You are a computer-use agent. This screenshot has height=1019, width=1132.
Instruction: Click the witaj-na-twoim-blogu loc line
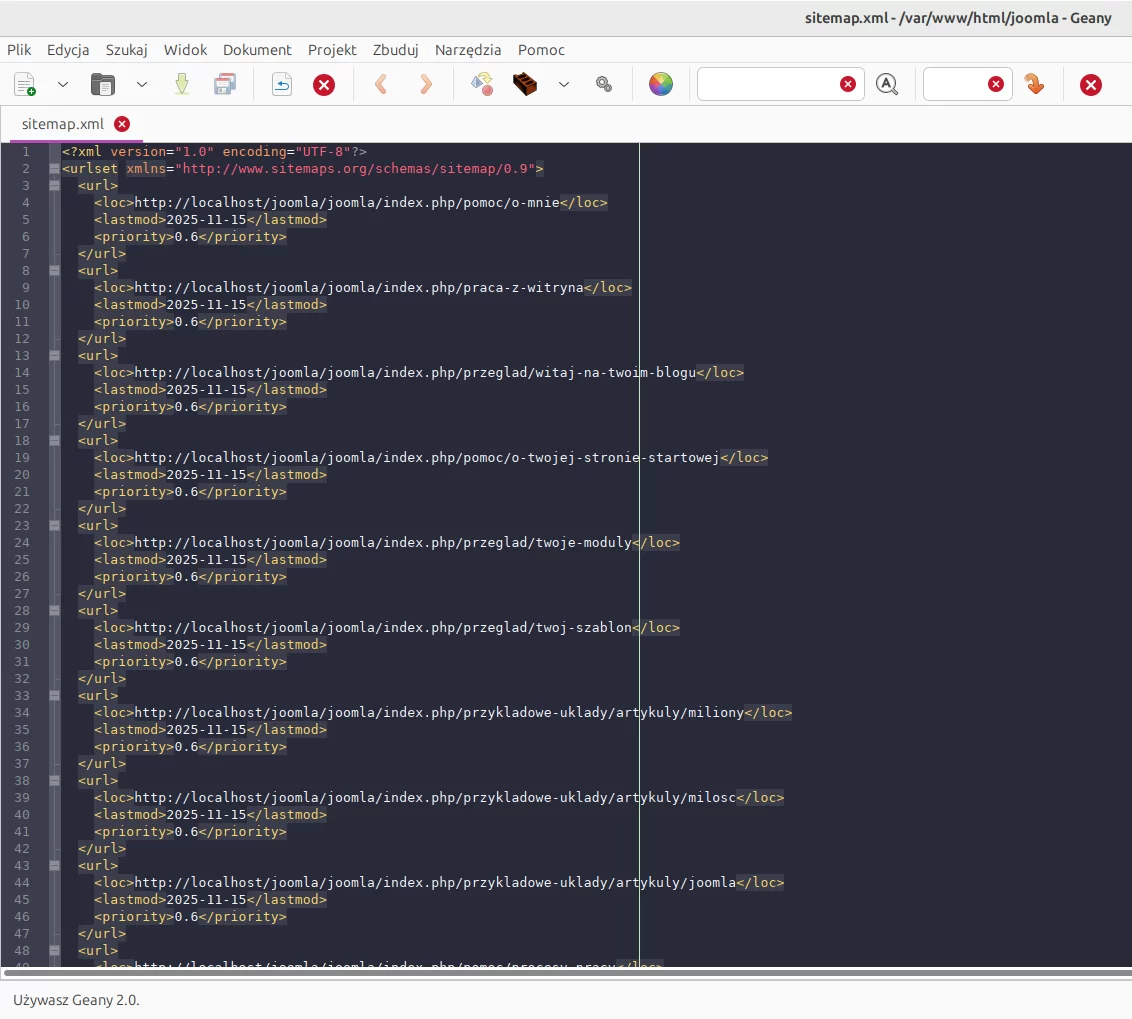pos(419,373)
